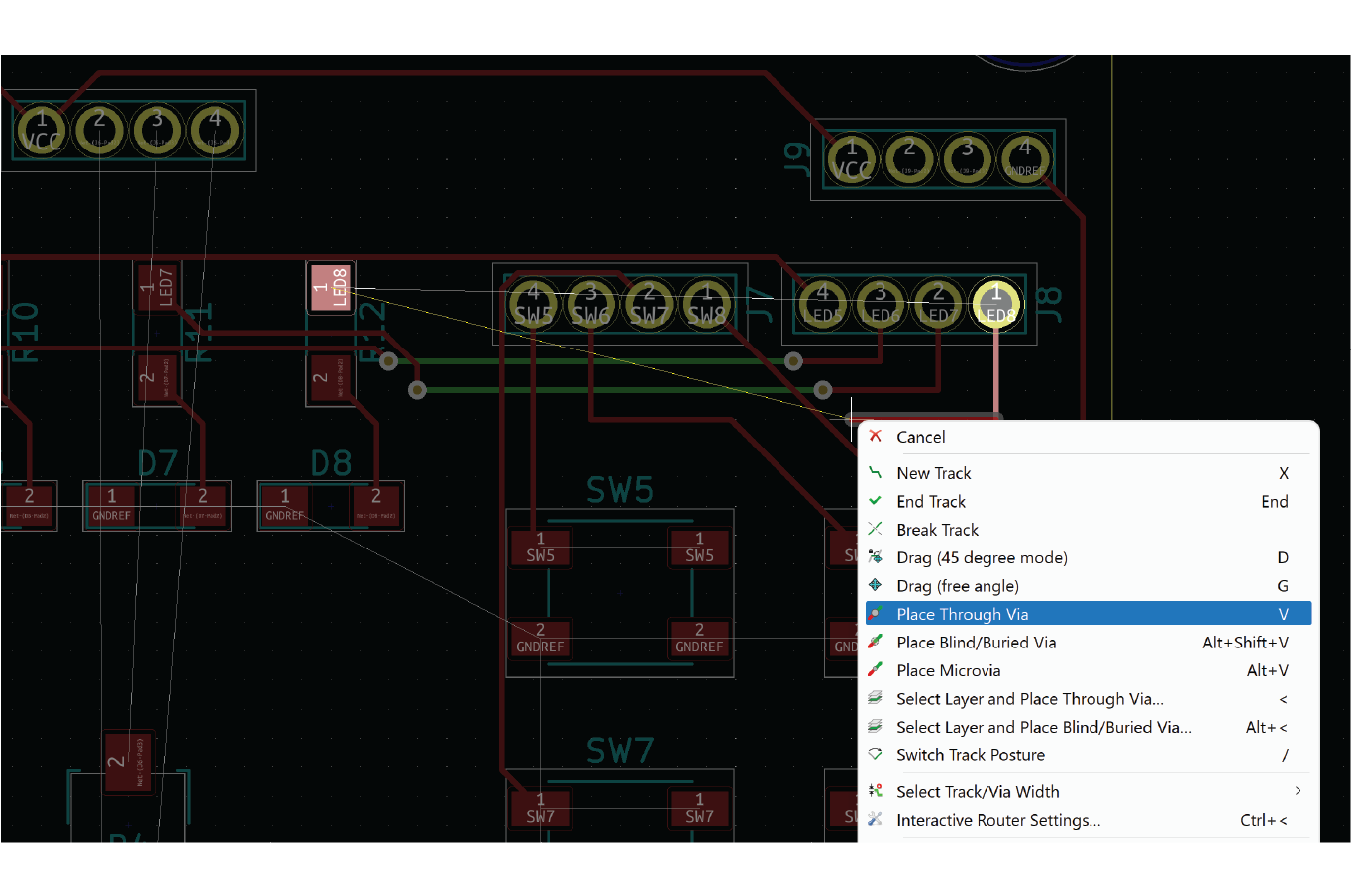Click the Place Microvia icon
Image resolution: width=1351 pixels, height=896 pixels.
coord(875,670)
